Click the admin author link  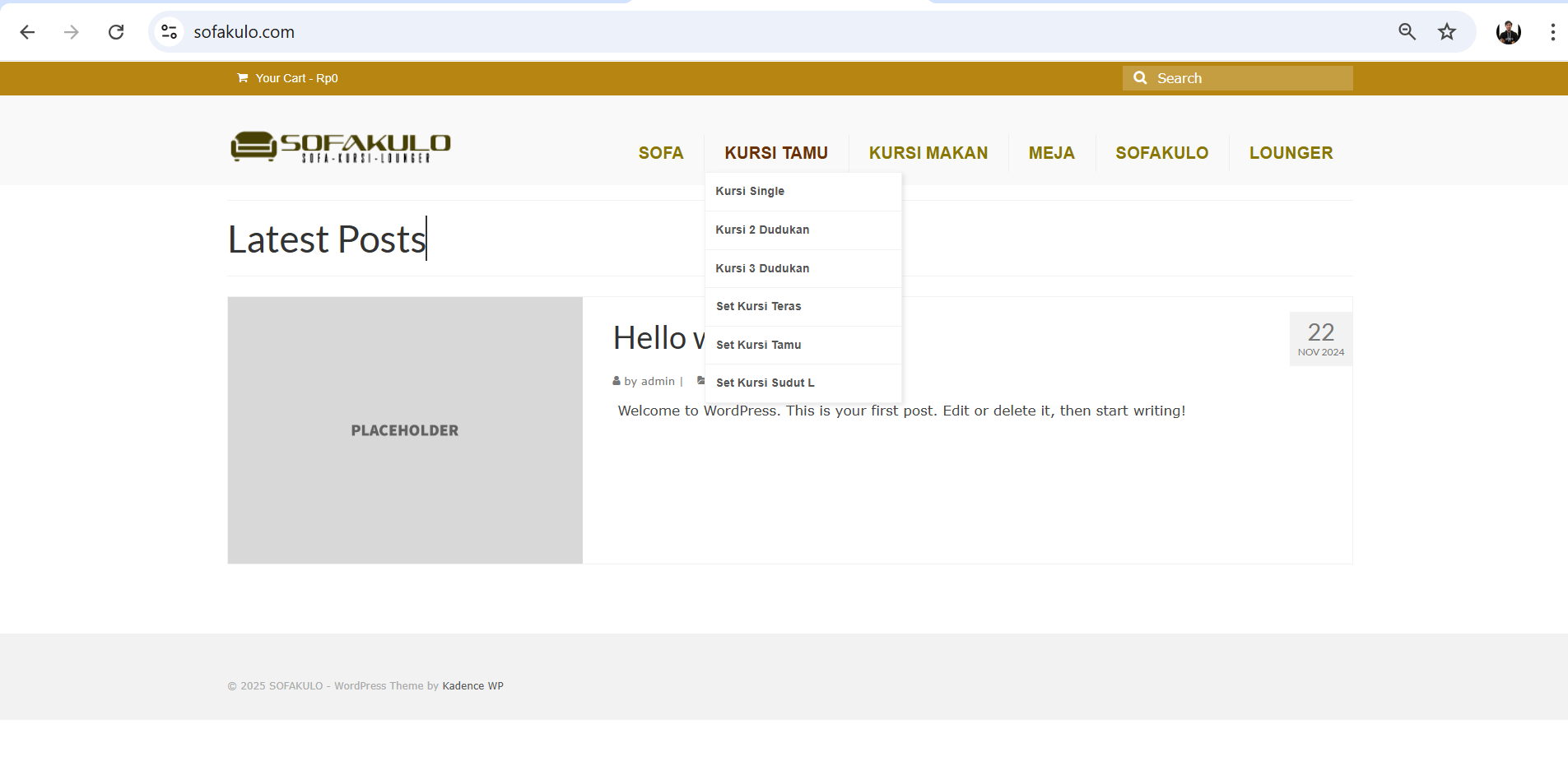[658, 382]
